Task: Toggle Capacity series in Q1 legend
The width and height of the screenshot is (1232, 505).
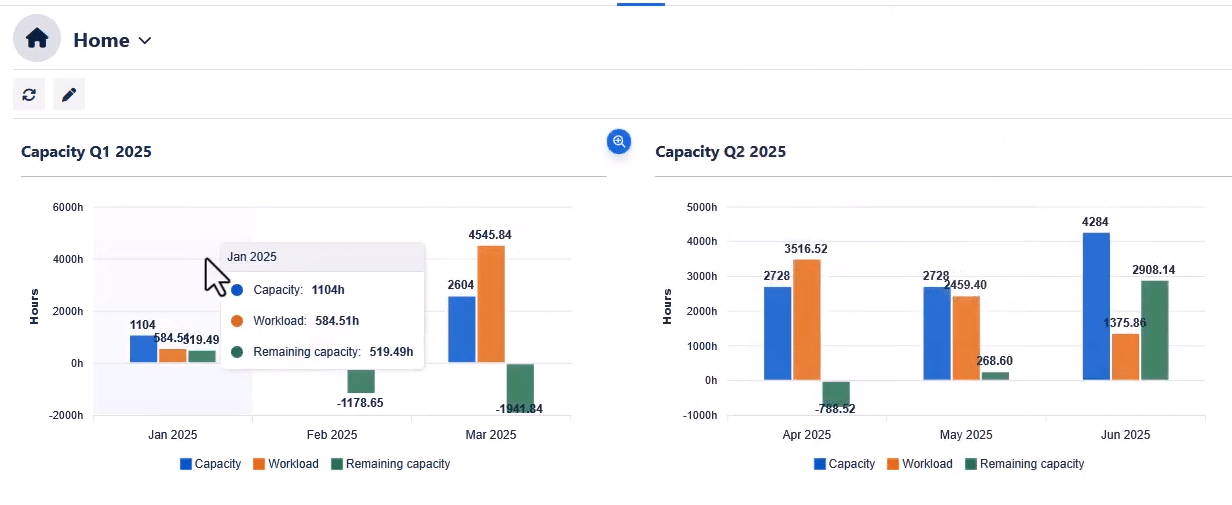Action: coord(211,464)
